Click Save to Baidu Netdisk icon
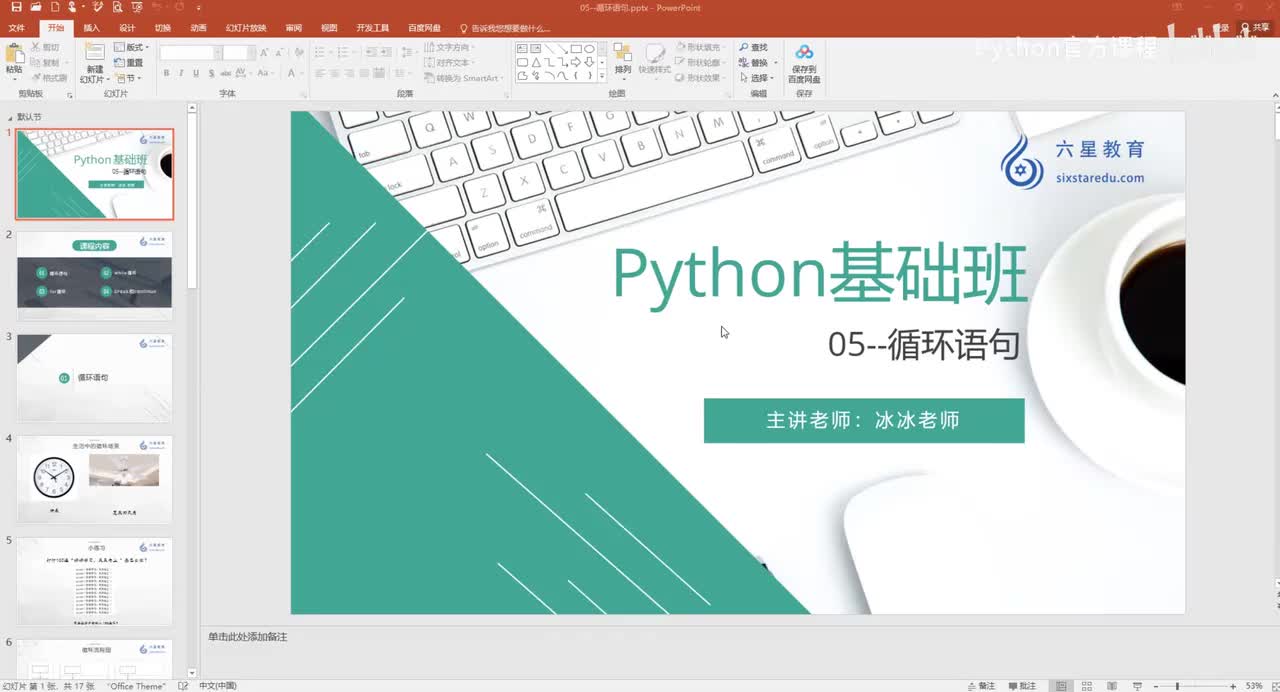Viewport: 1280px width, 692px height. [804, 52]
